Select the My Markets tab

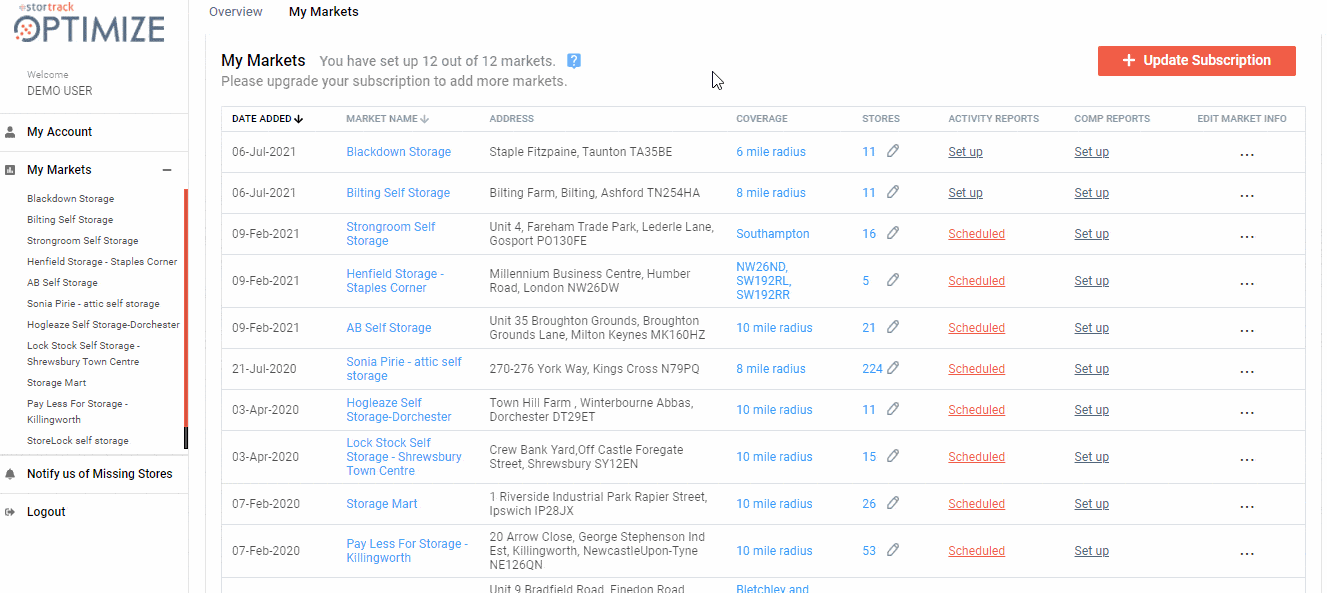(324, 12)
